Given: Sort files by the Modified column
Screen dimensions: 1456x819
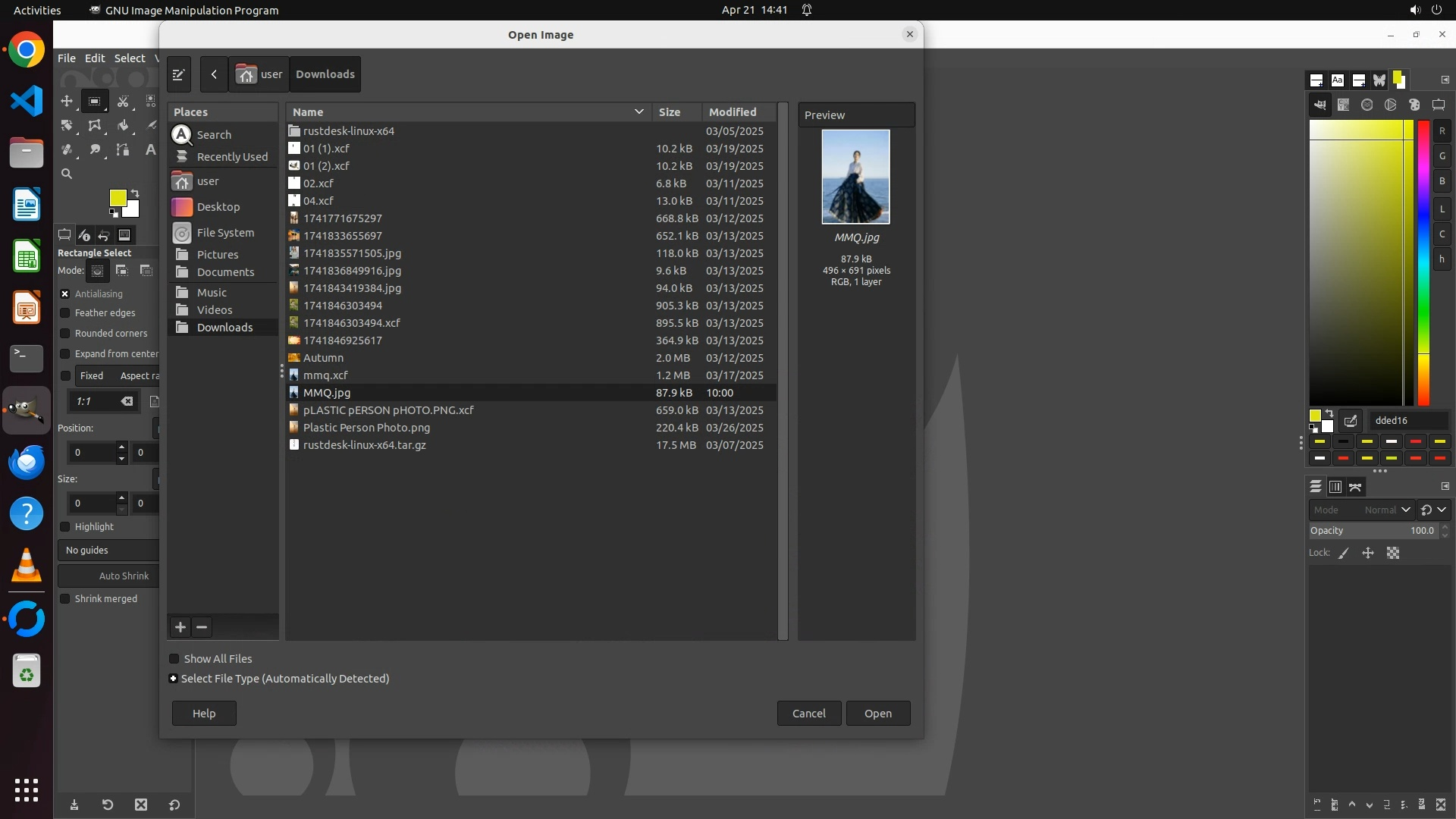Looking at the screenshot, I should point(733,112).
